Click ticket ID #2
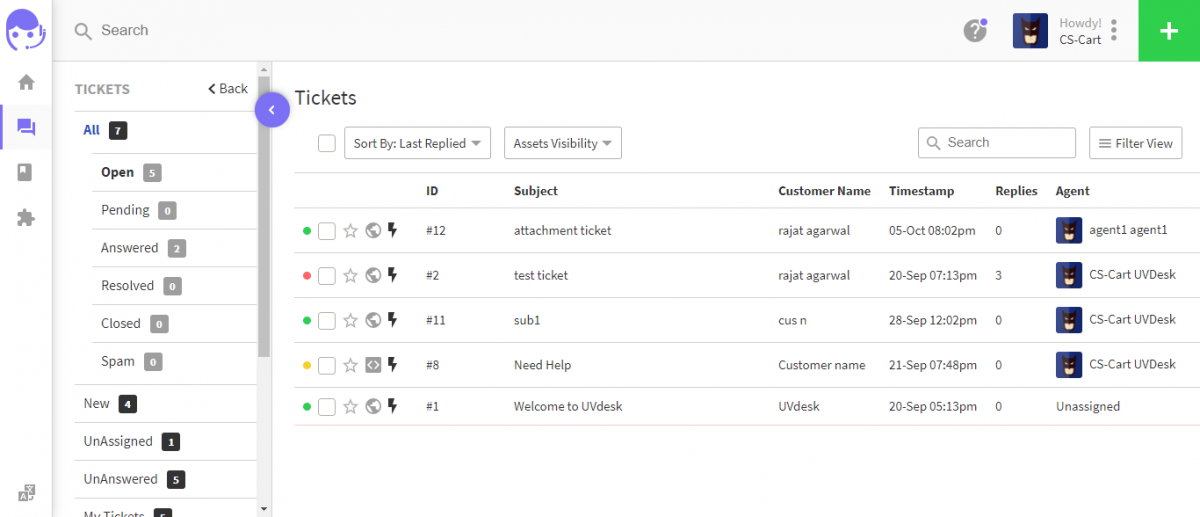Image resolution: width=1200 pixels, height=517 pixels. [432, 276]
